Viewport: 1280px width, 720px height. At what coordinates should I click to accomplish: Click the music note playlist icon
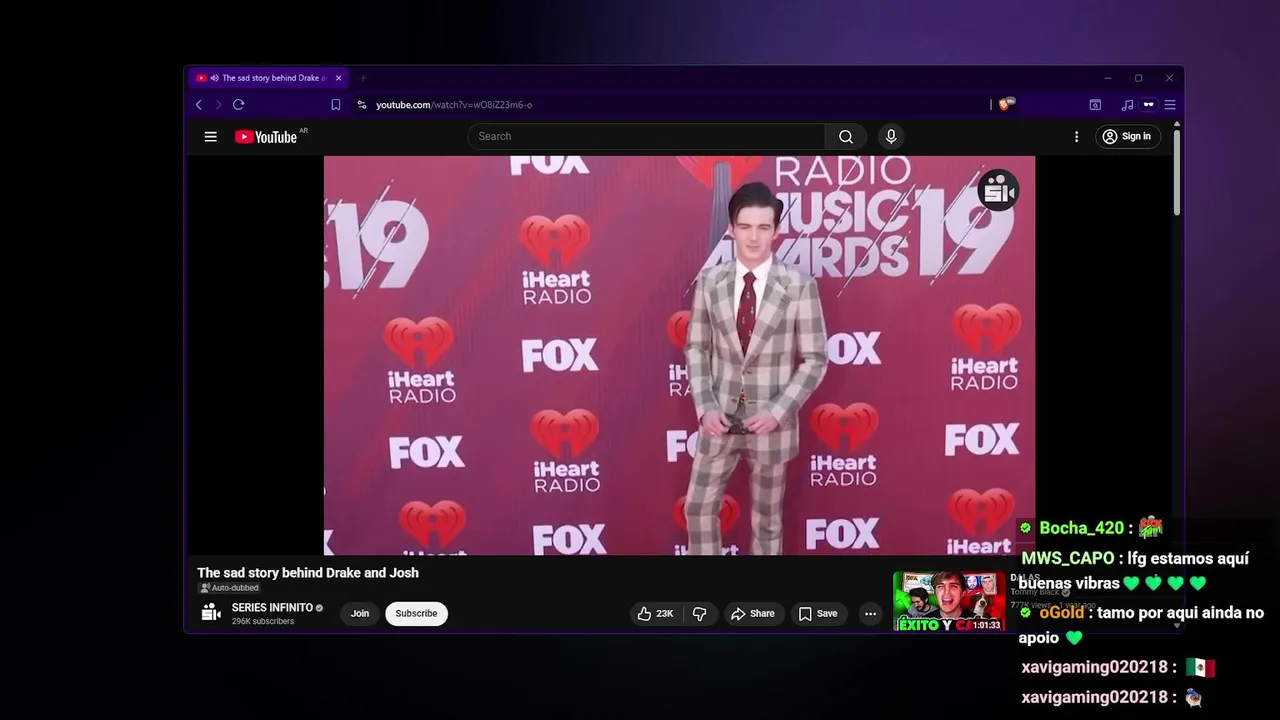point(1127,105)
